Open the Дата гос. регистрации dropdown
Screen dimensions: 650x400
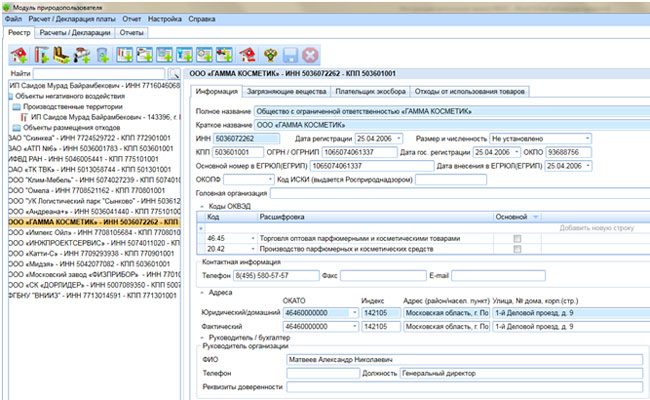tap(517, 152)
